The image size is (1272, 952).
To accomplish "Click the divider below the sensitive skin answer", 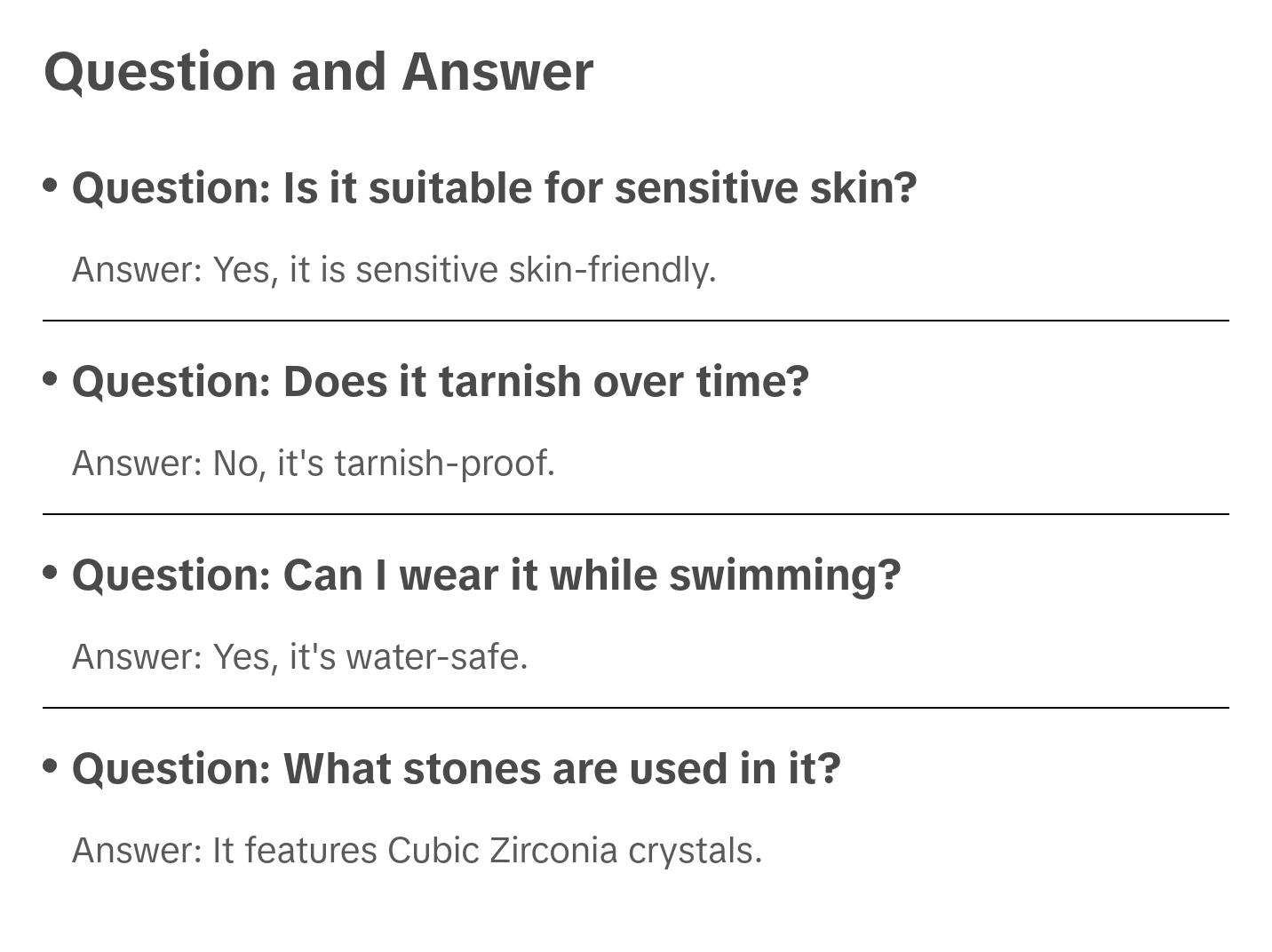I will 635,321.
